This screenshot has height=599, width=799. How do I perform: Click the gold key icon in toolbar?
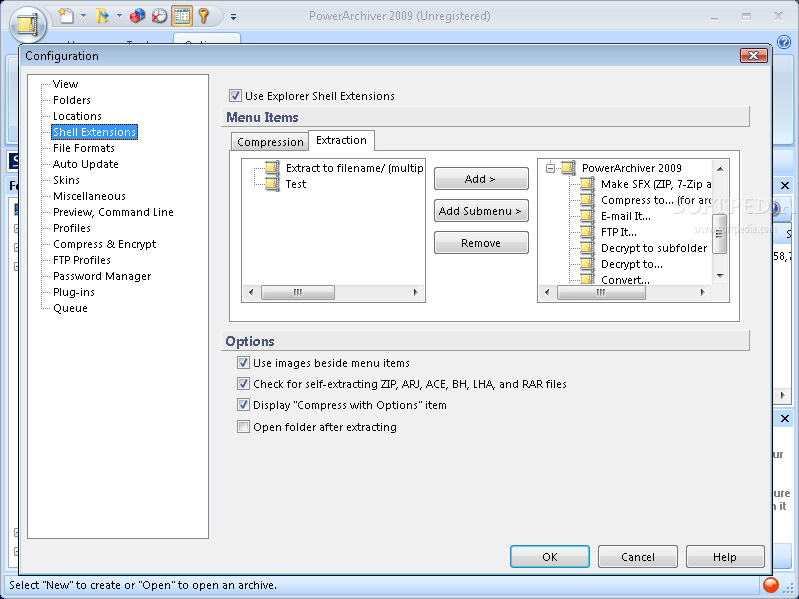coord(204,16)
